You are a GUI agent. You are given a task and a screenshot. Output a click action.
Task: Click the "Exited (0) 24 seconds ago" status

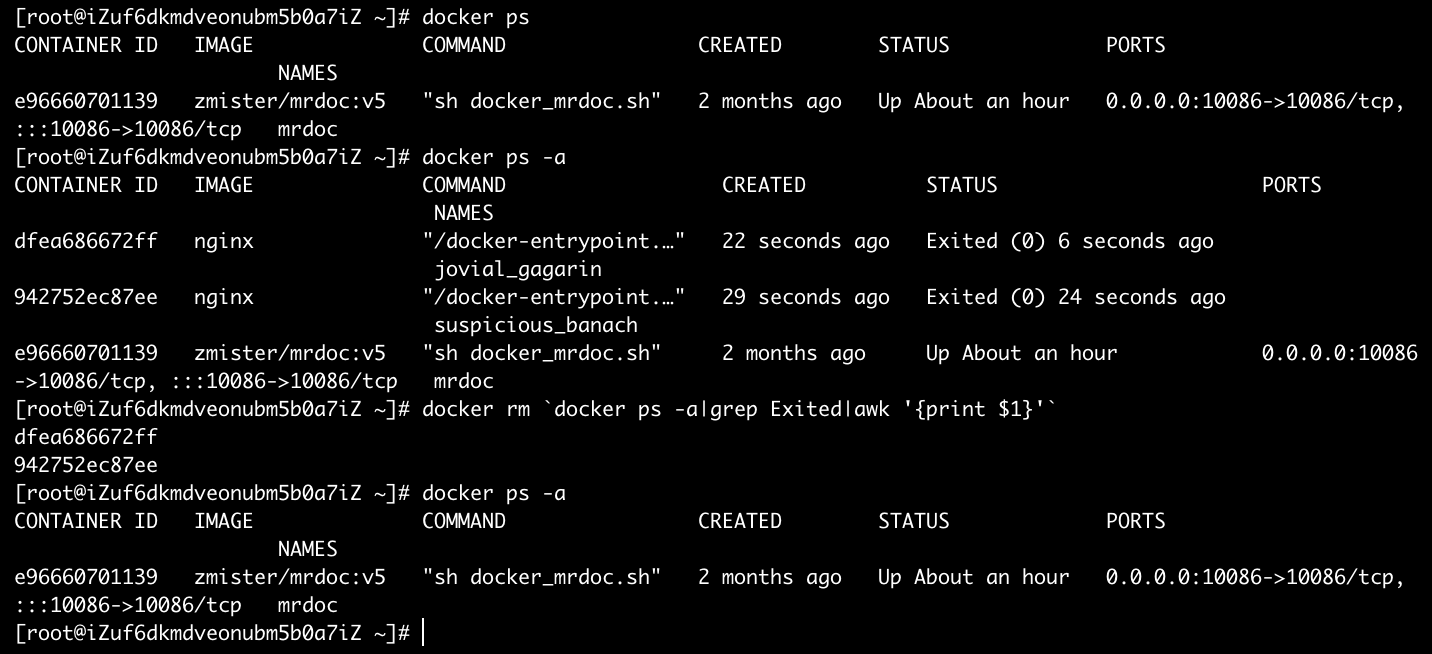coord(1075,297)
